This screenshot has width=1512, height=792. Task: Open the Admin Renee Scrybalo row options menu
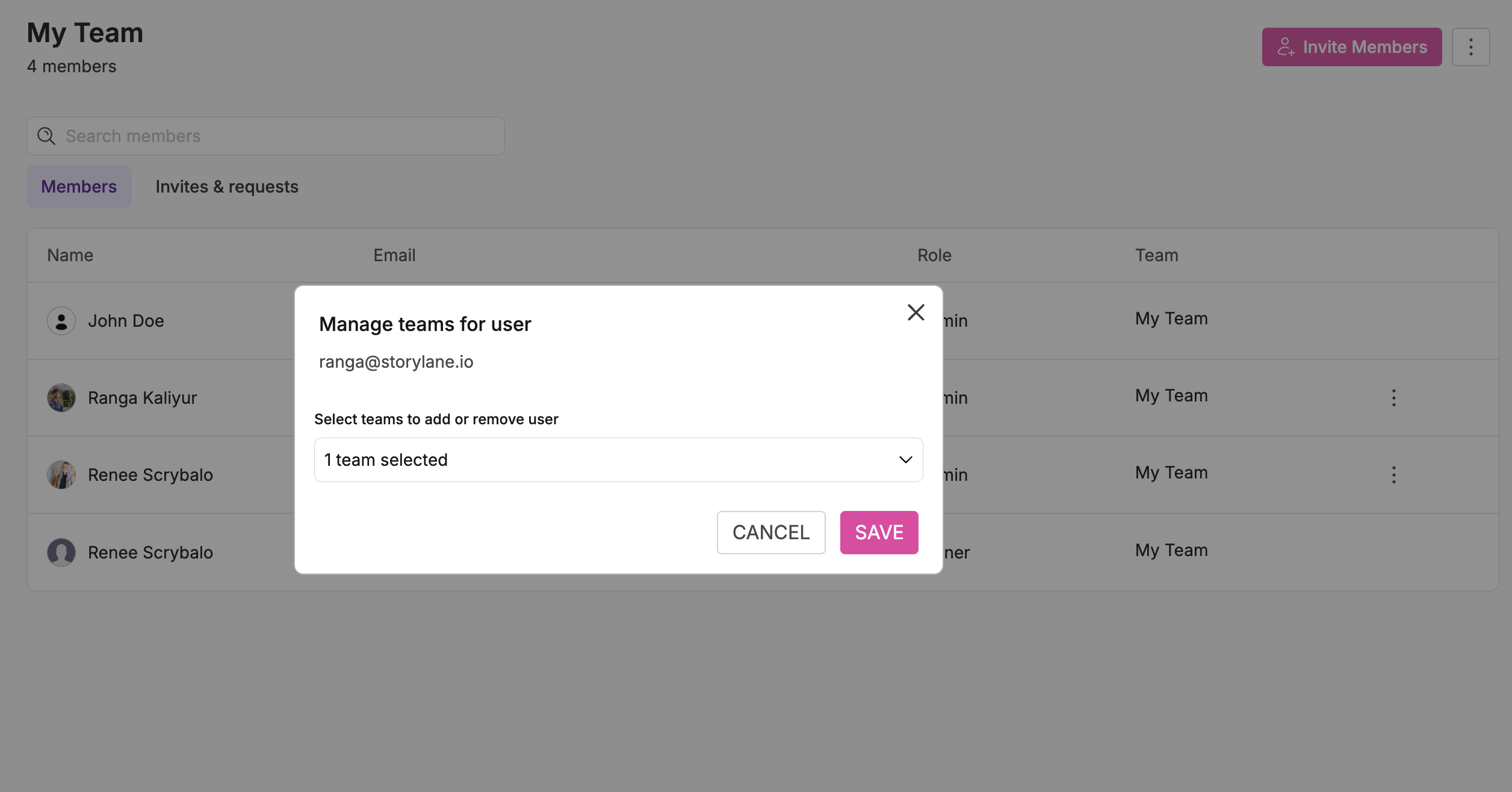click(1393, 475)
